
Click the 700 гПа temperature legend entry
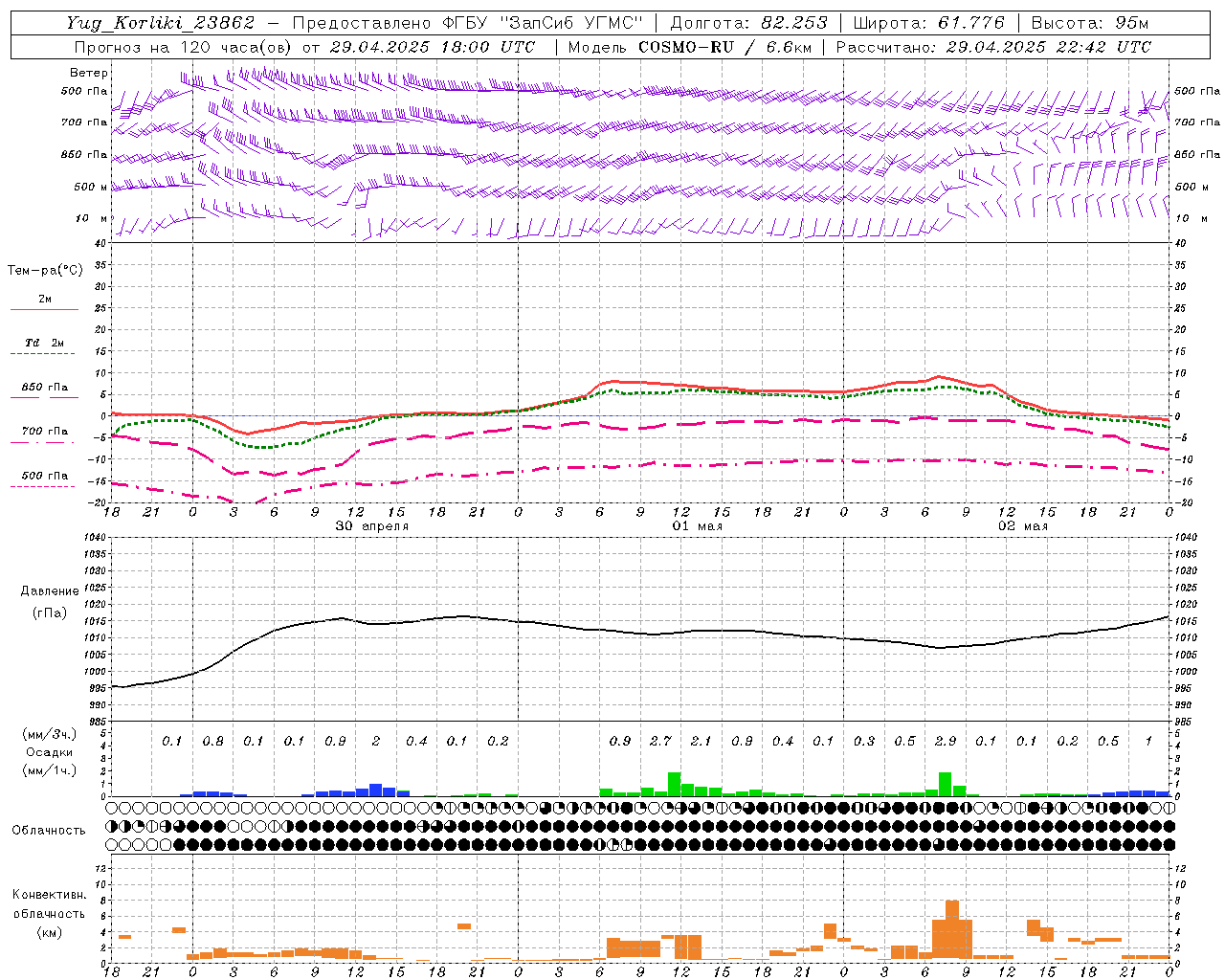pos(45,432)
